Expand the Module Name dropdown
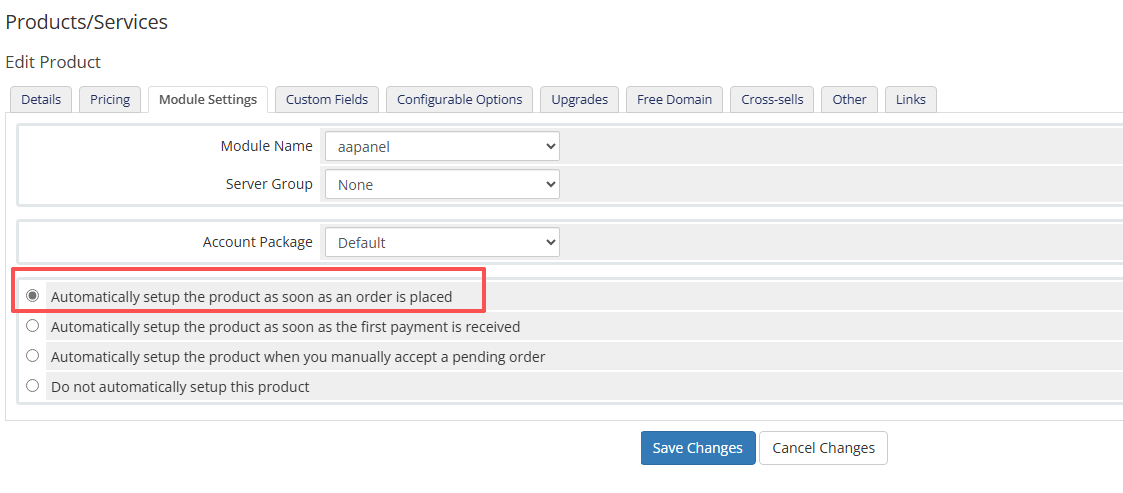 441,146
